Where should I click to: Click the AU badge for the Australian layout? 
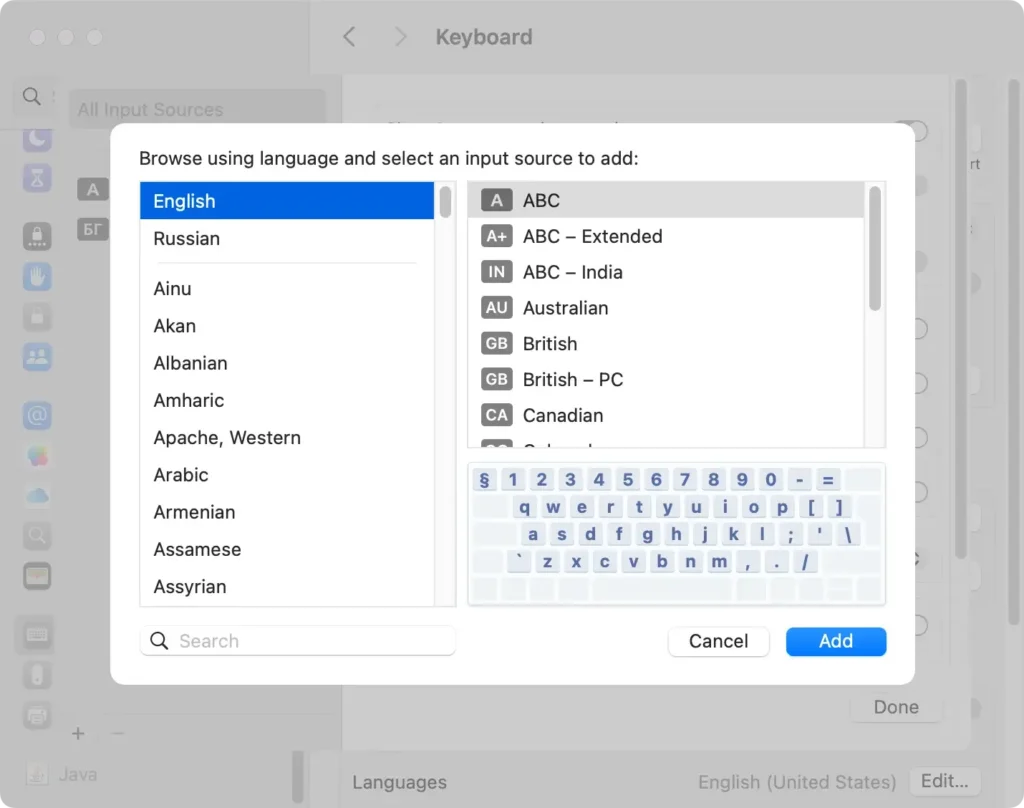click(x=496, y=307)
